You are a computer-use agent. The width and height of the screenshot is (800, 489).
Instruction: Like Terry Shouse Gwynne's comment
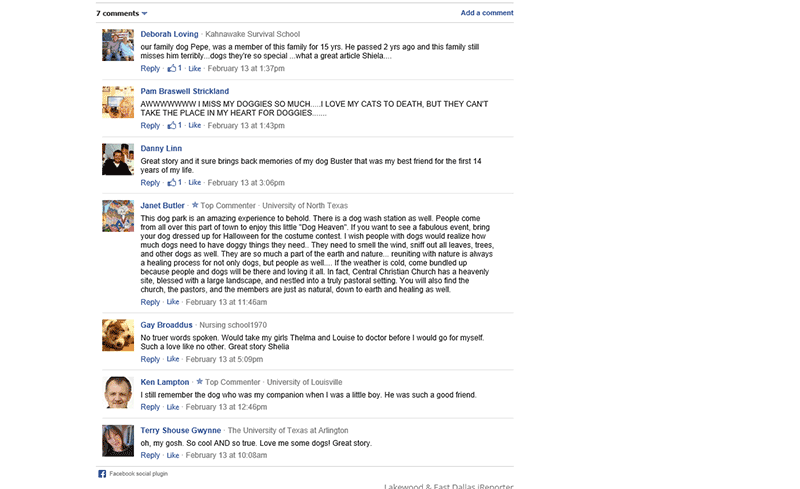tap(173, 455)
